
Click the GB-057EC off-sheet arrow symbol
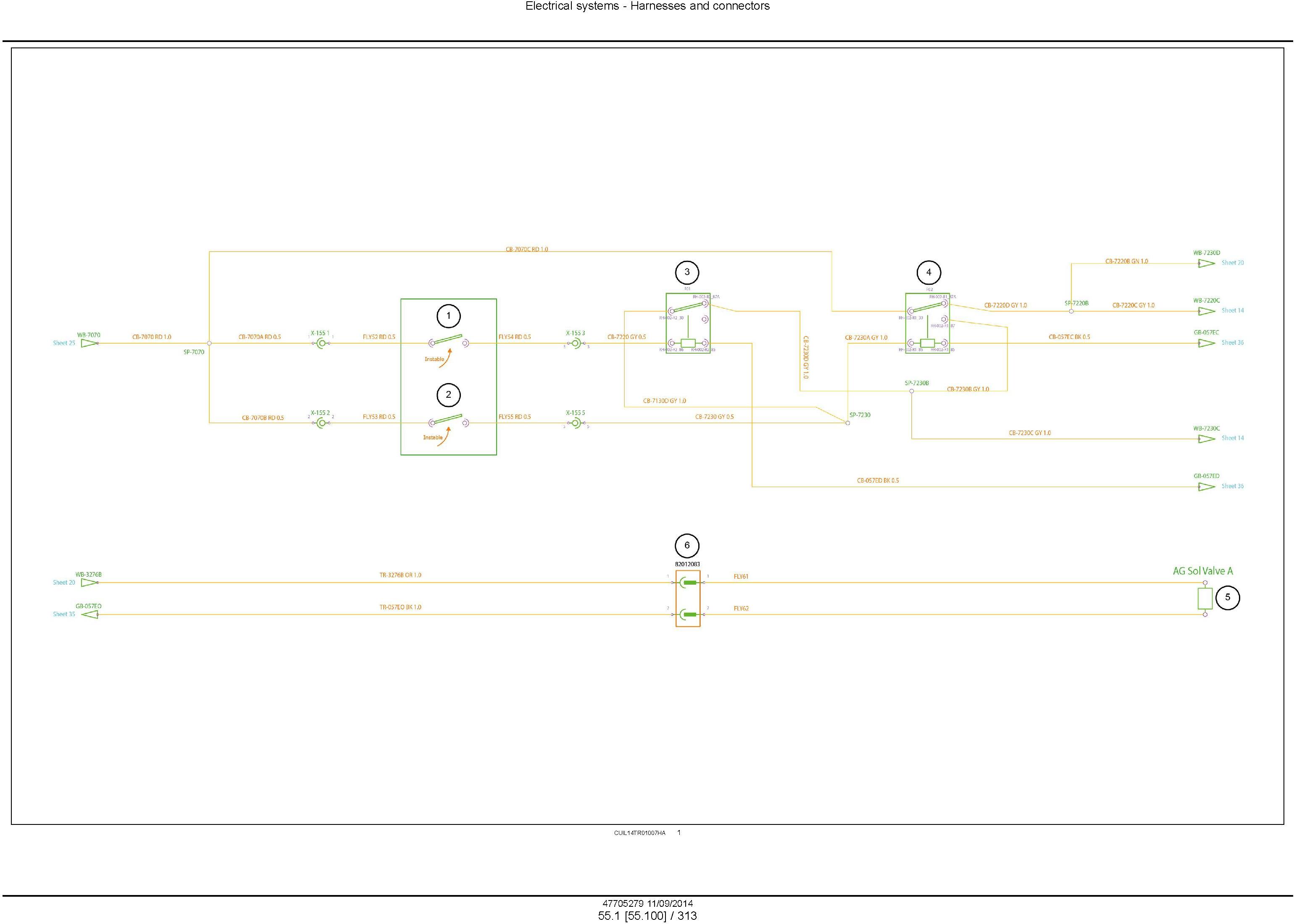[x=1206, y=343]
